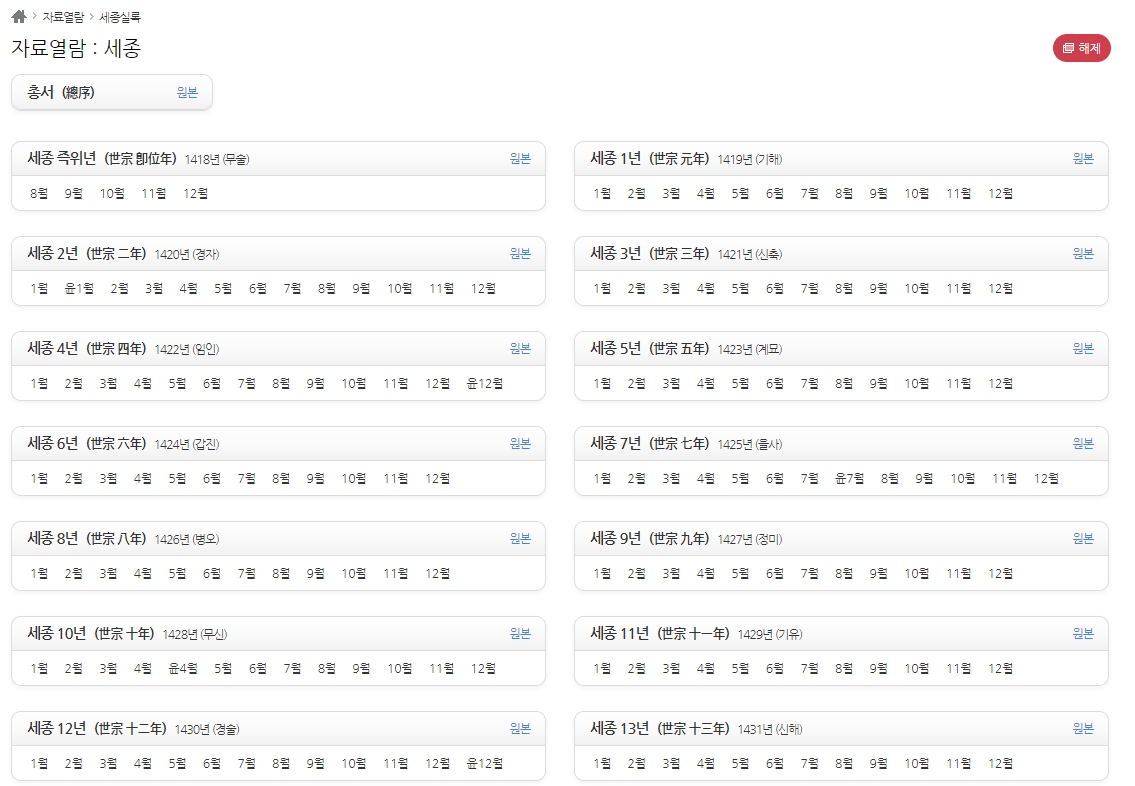Viewport: 1135px width, 786px height.
Task: Open 8월 of 세종 즉위년
Action: [39, 193]
